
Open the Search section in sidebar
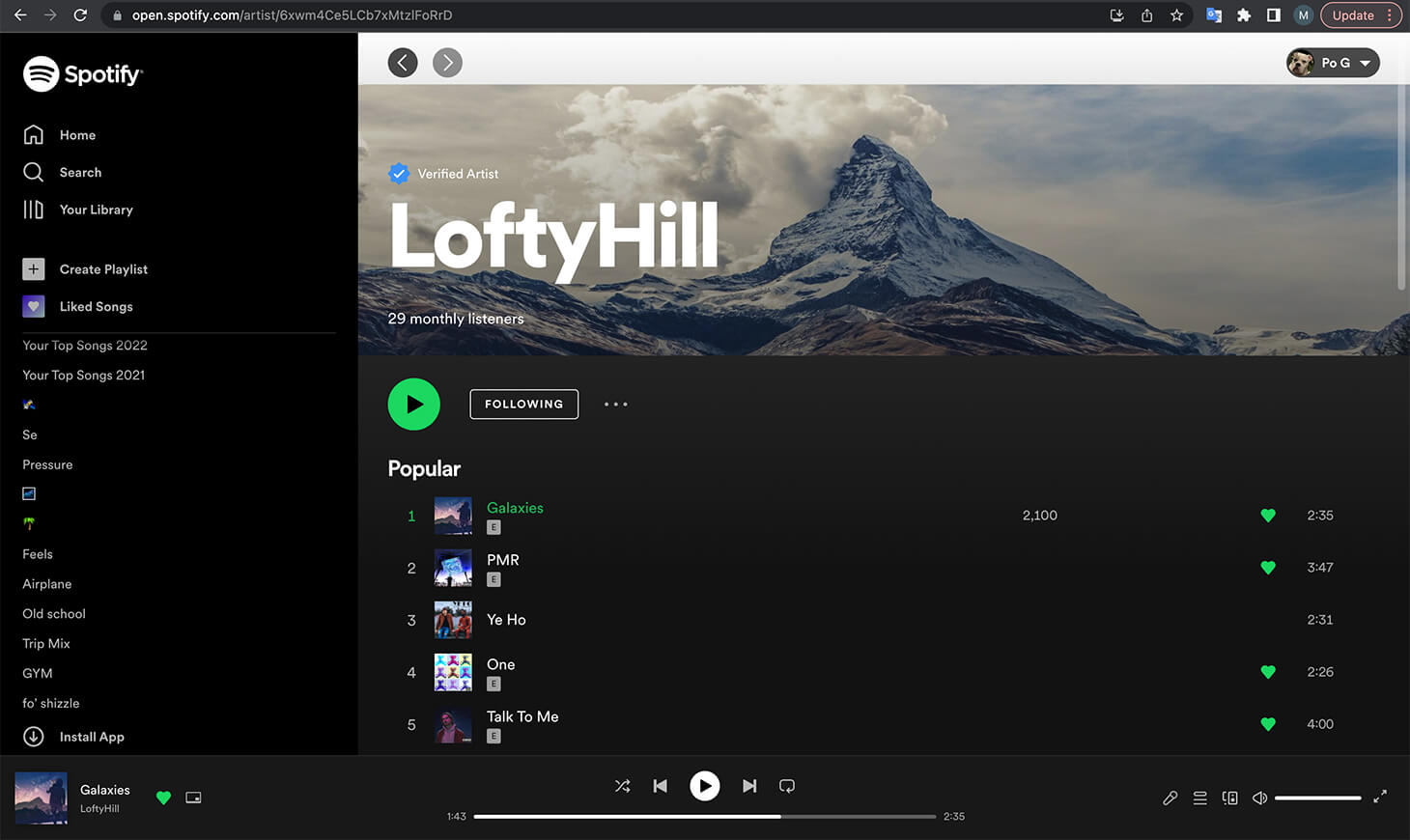(x=81, y=172)
